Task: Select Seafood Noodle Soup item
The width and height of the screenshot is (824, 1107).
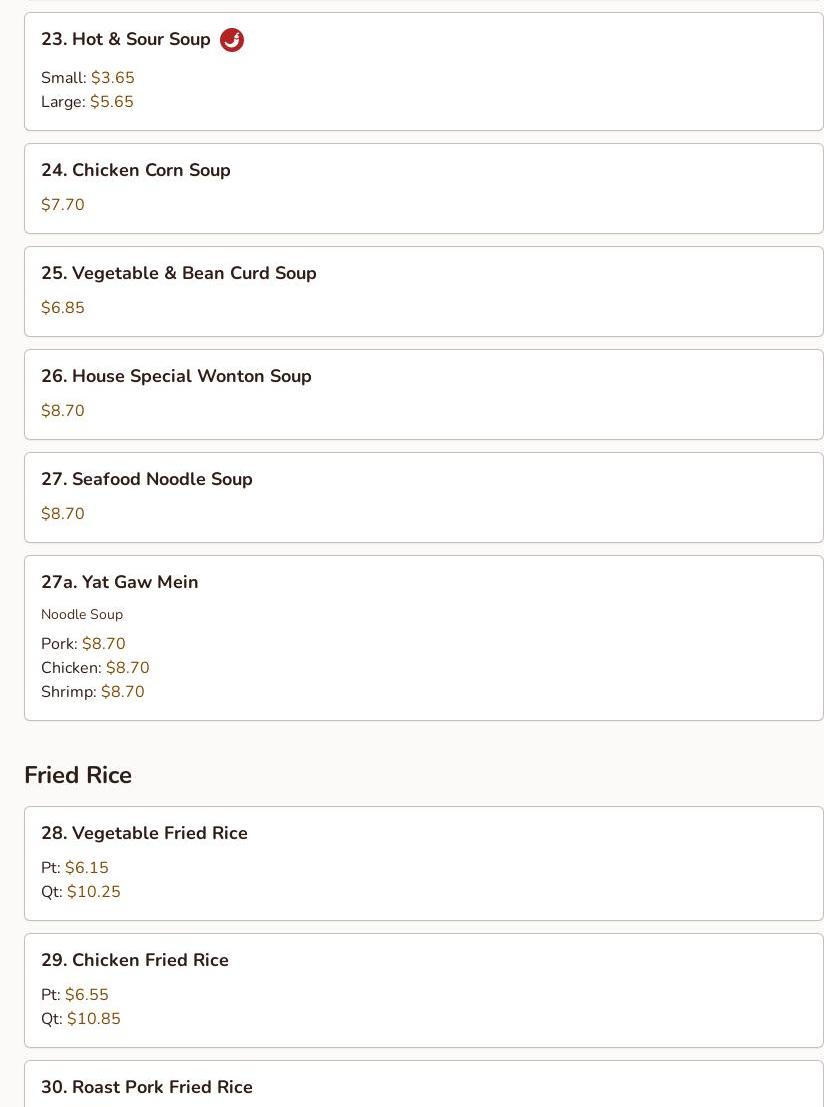Action: (424, 498)
